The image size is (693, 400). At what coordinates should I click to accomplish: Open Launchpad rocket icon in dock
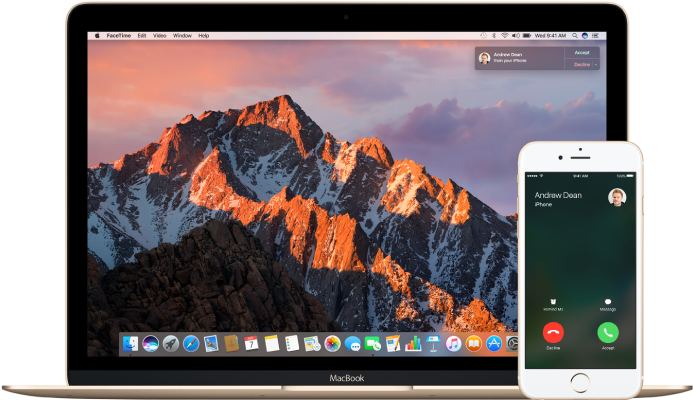point(171,343)
